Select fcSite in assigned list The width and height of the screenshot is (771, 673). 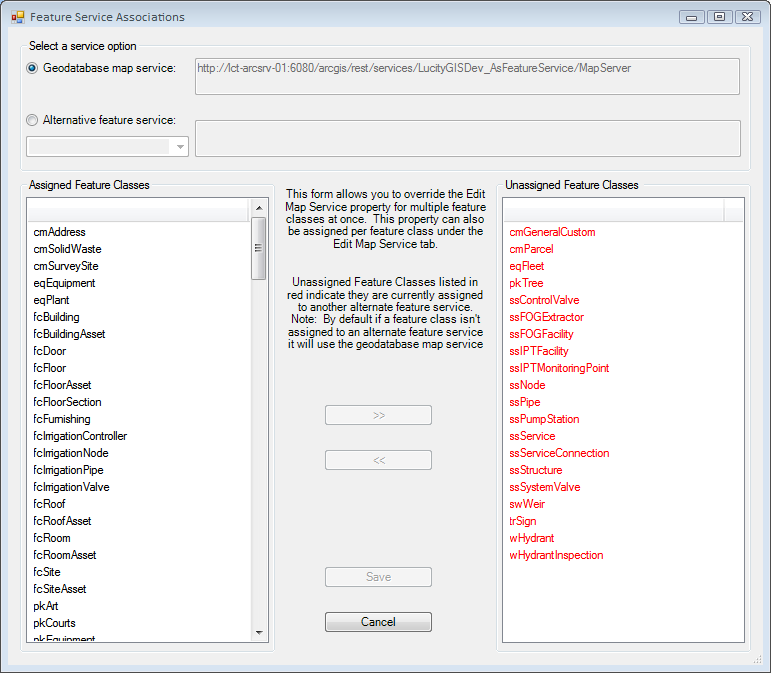coord(47,572)
